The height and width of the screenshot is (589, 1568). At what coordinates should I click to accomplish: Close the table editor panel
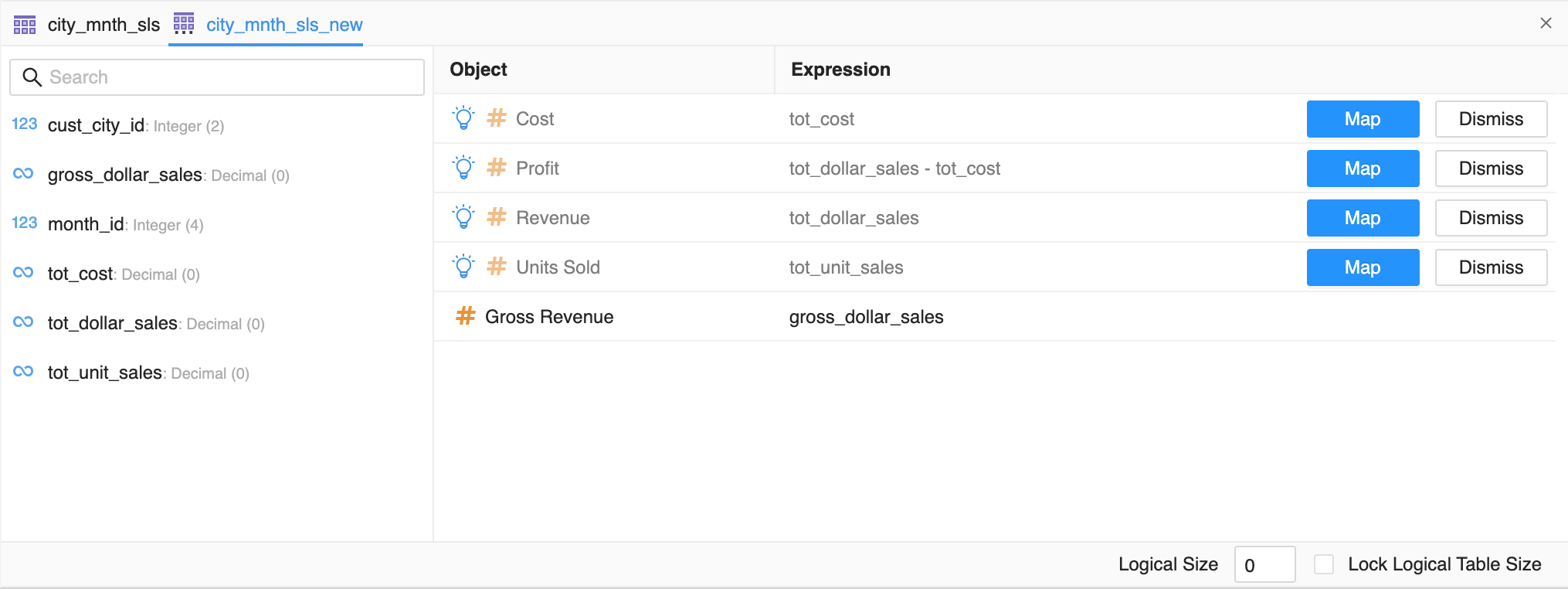coord(1545,23)
